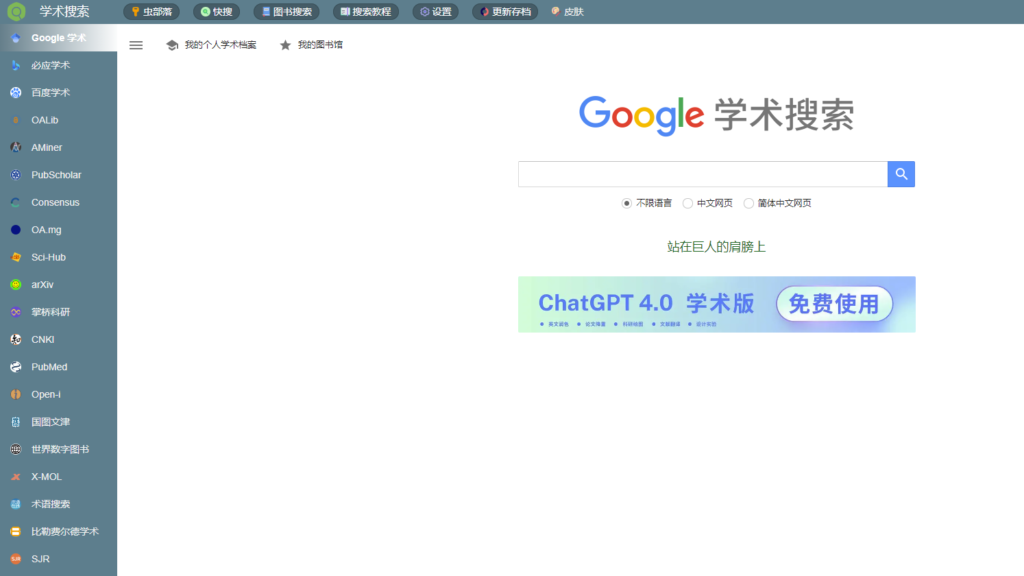Screen dimensions: 1024x576
Task: Click the OA.mg dark circle icon
Action: tap(16, 230)
